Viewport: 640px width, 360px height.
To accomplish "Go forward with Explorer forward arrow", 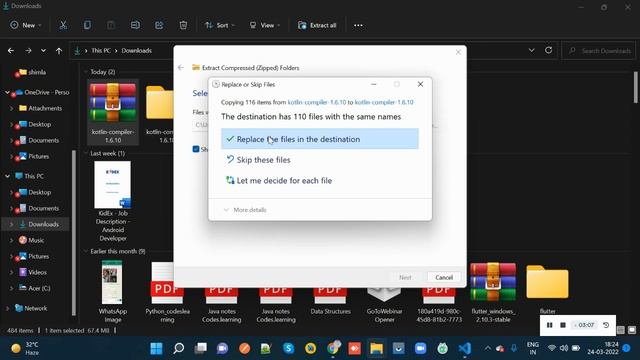I will point(28,51).
